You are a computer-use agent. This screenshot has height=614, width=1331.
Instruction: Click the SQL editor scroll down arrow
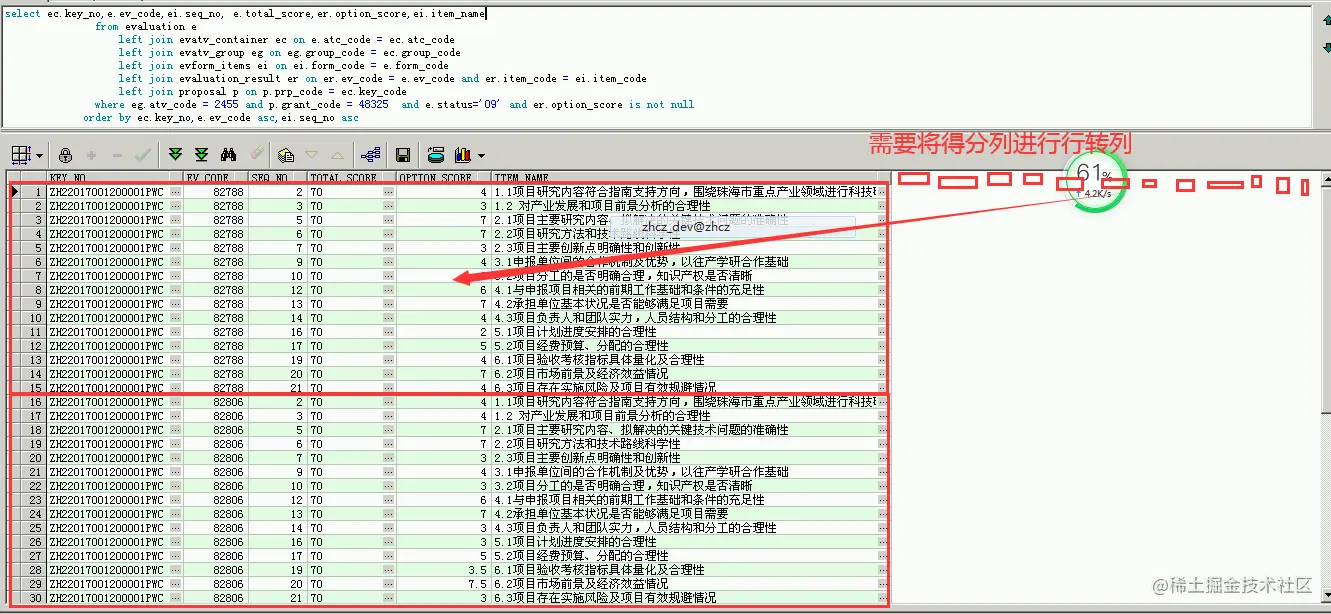tap(1327, 47)
